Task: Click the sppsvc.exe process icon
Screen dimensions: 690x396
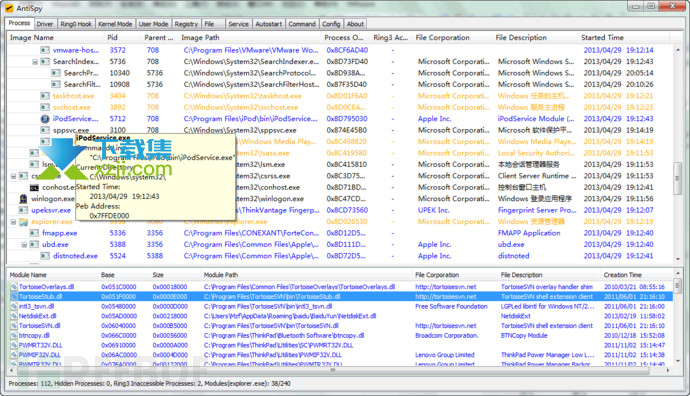Action: tap(45, 130)
